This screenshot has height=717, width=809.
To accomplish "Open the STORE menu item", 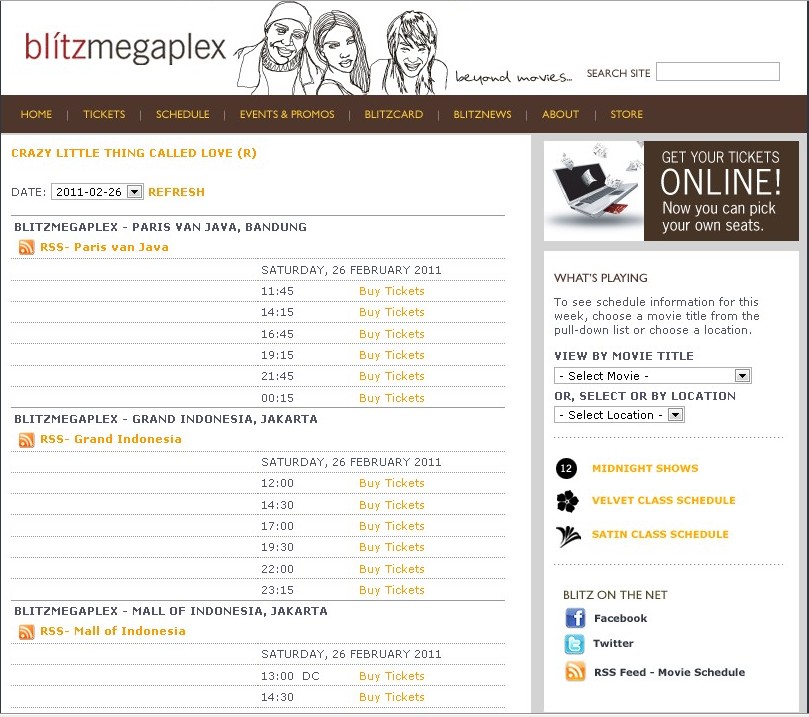I will (626, 115).
